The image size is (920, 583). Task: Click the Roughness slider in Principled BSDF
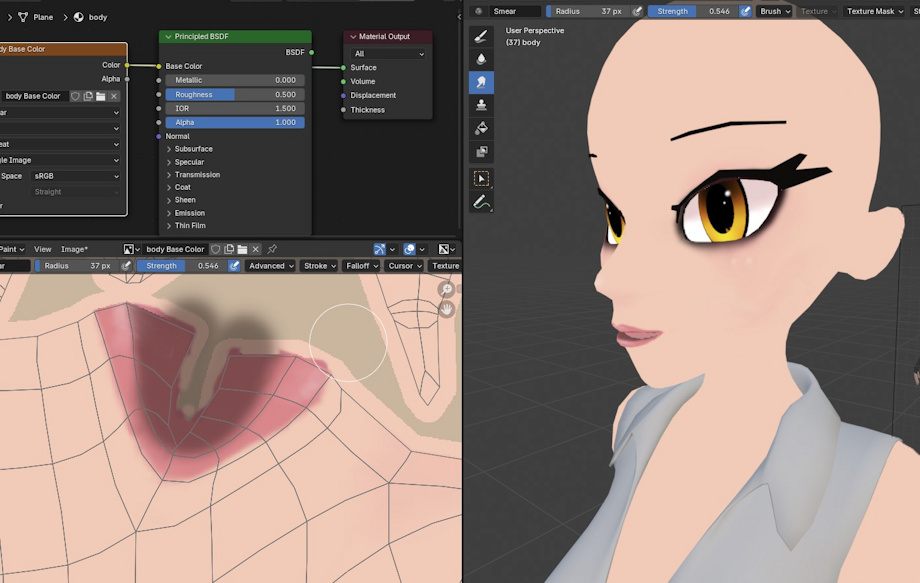tap(234, 94)
